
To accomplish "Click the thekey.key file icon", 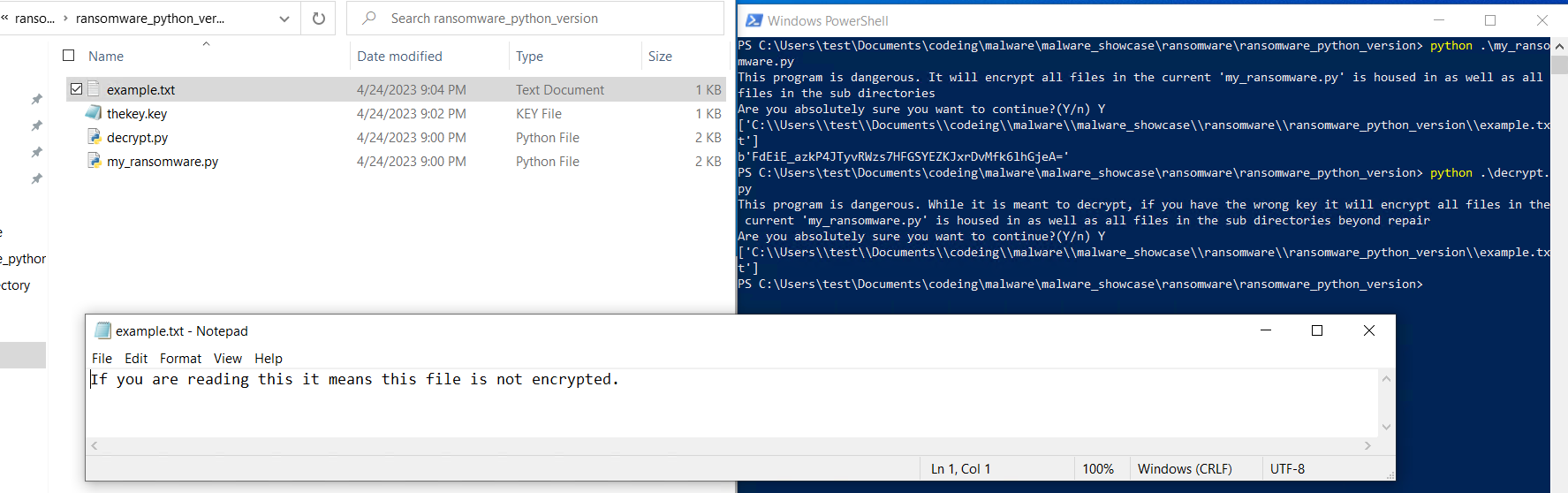I will point(94,113).
